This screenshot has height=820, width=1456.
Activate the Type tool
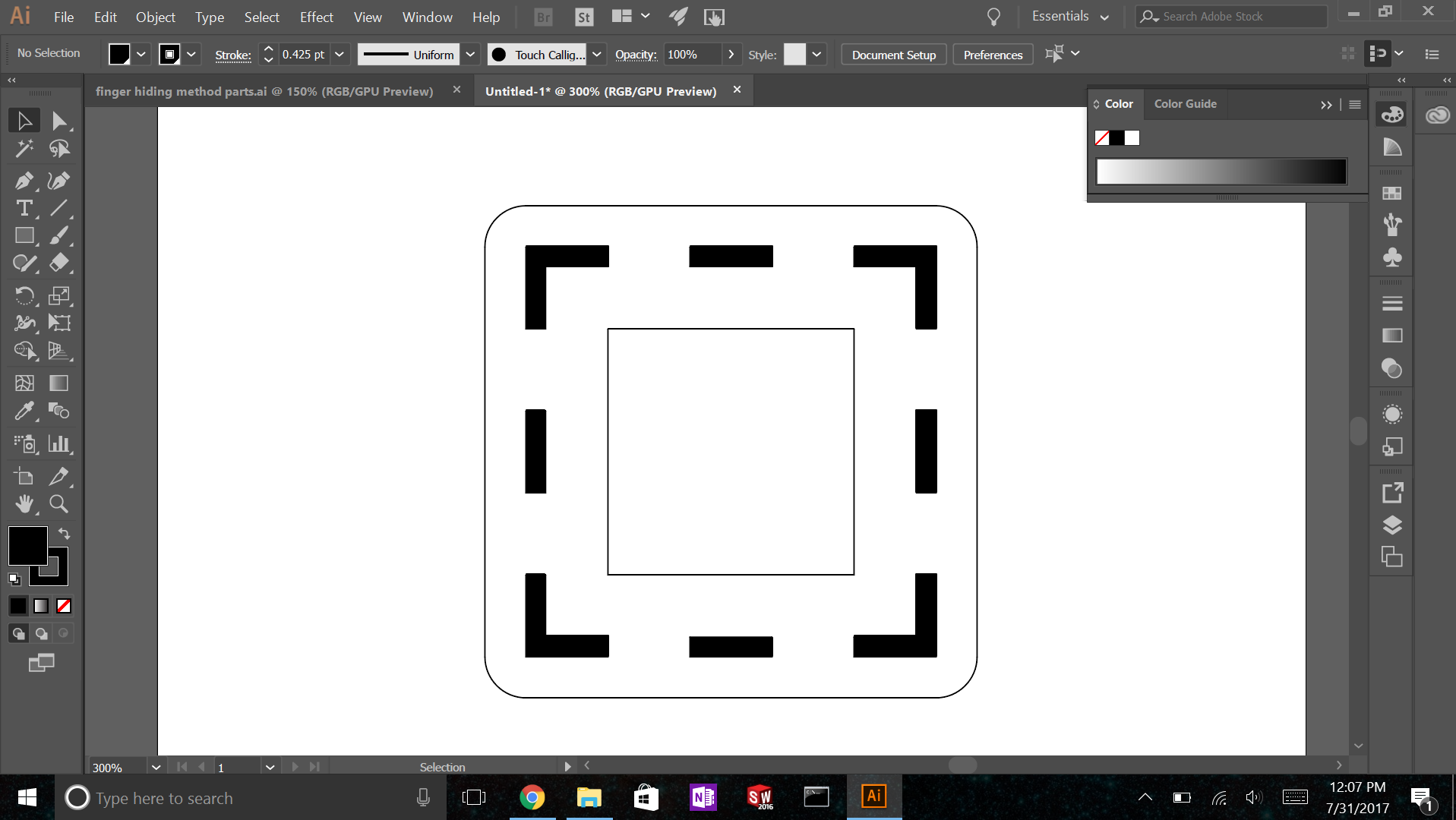(x=24, y=208)
